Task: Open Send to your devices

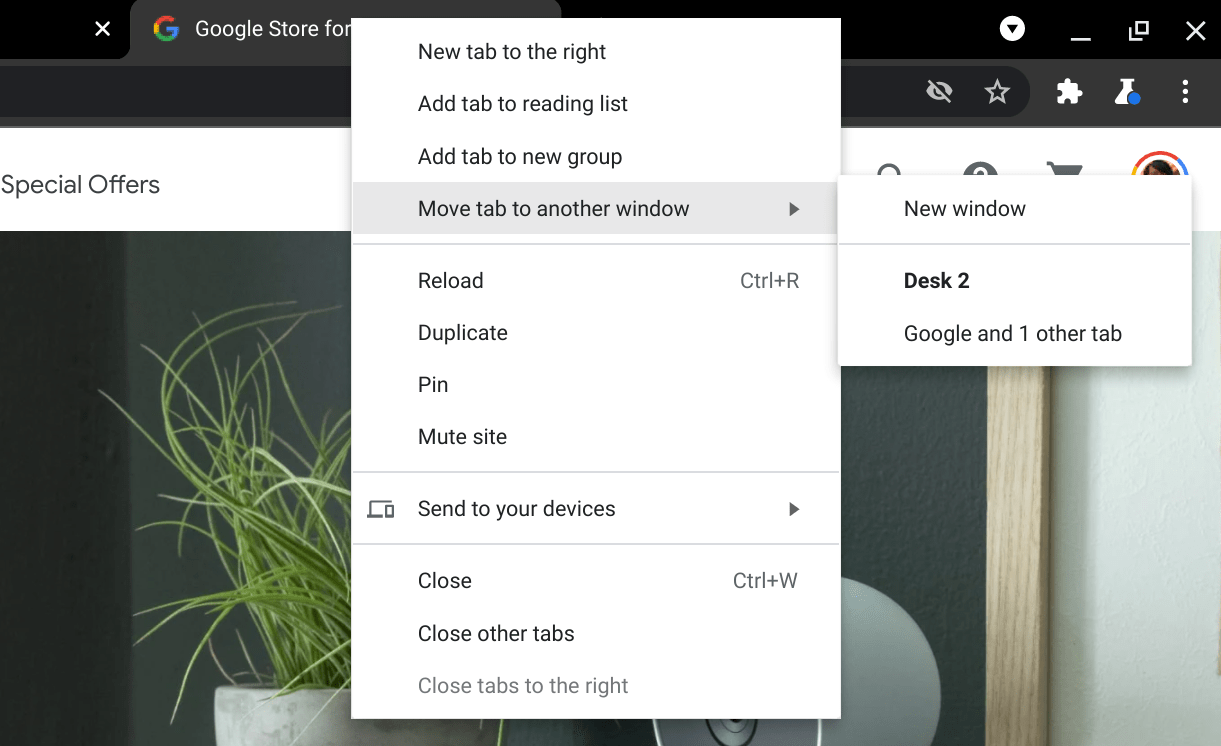Action: tap(596, 509)
